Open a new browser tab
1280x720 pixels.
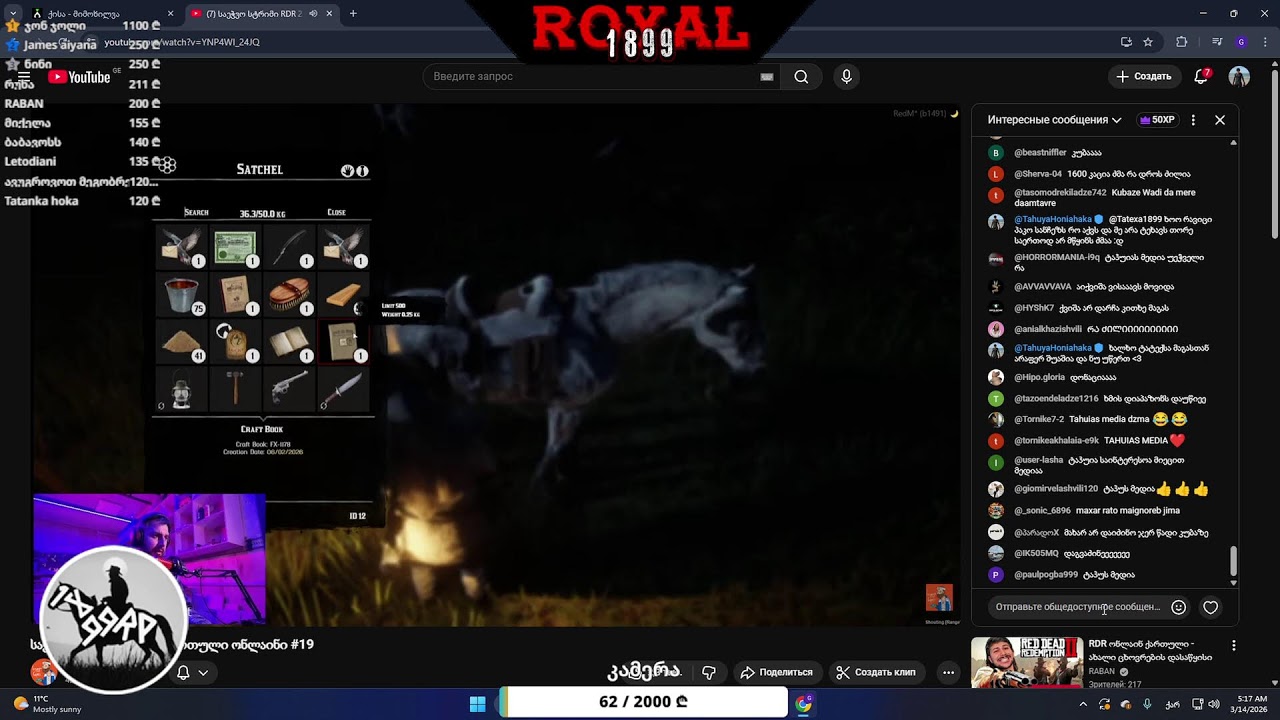point(353,14)
